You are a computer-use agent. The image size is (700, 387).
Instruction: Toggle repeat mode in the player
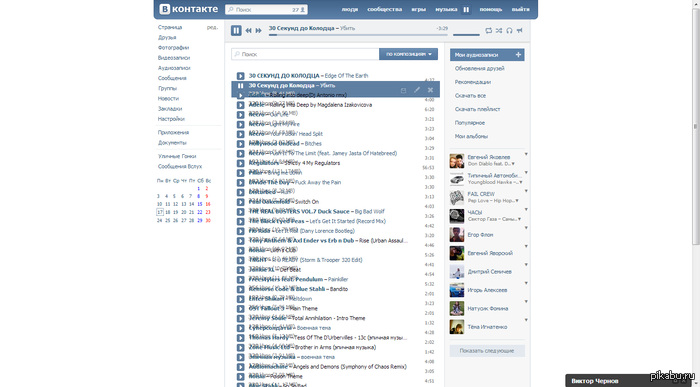click(x=488, y=30)
